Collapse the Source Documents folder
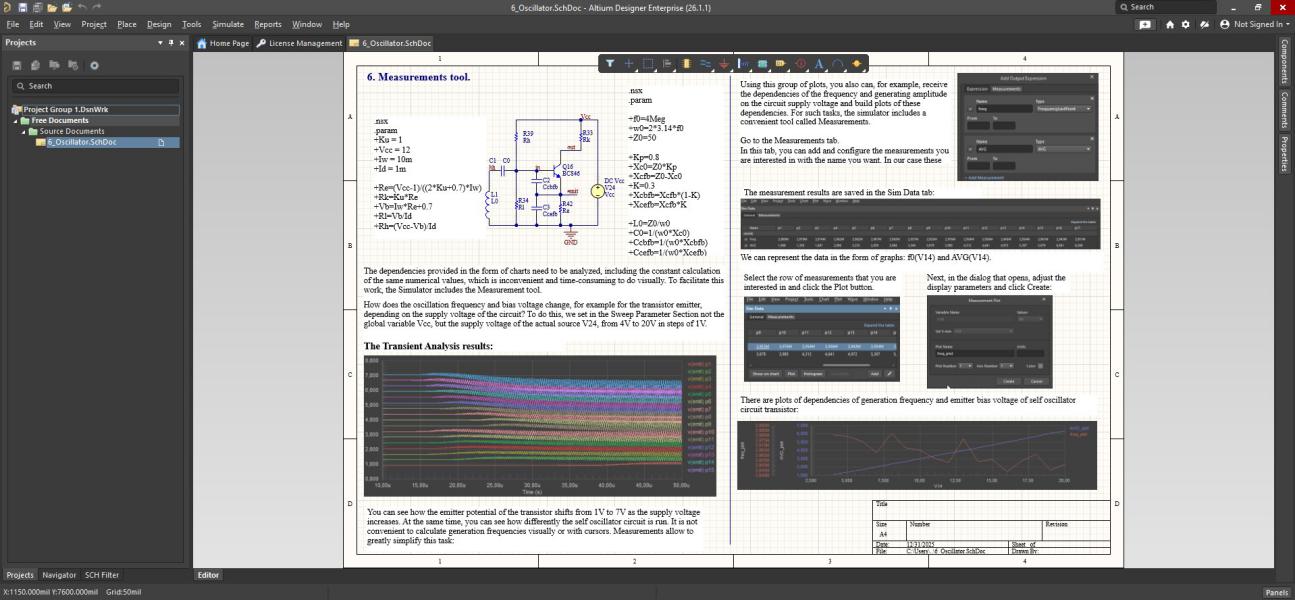1295x600 pixels. 25,131
